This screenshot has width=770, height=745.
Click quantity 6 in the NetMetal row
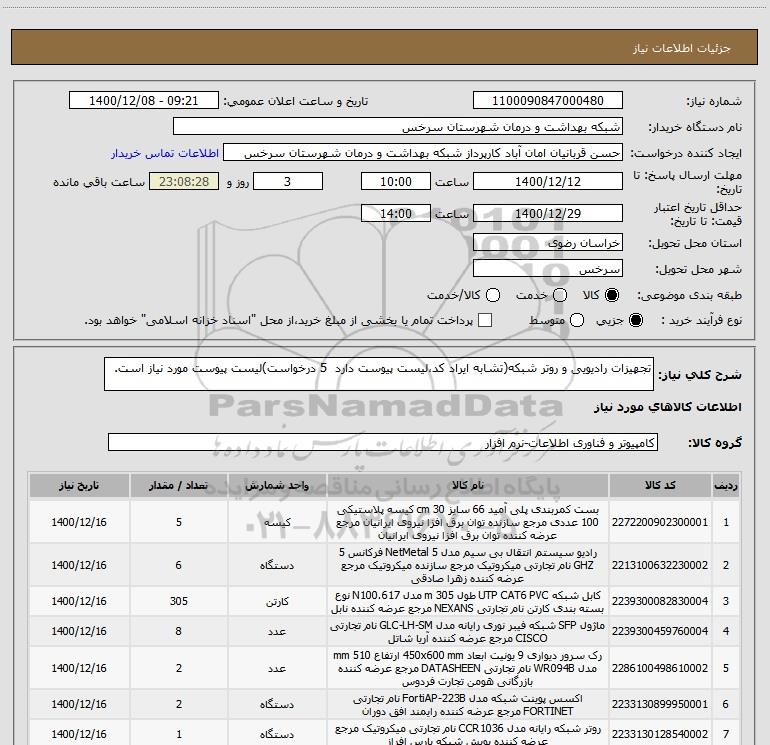click(x=179, y=565)
